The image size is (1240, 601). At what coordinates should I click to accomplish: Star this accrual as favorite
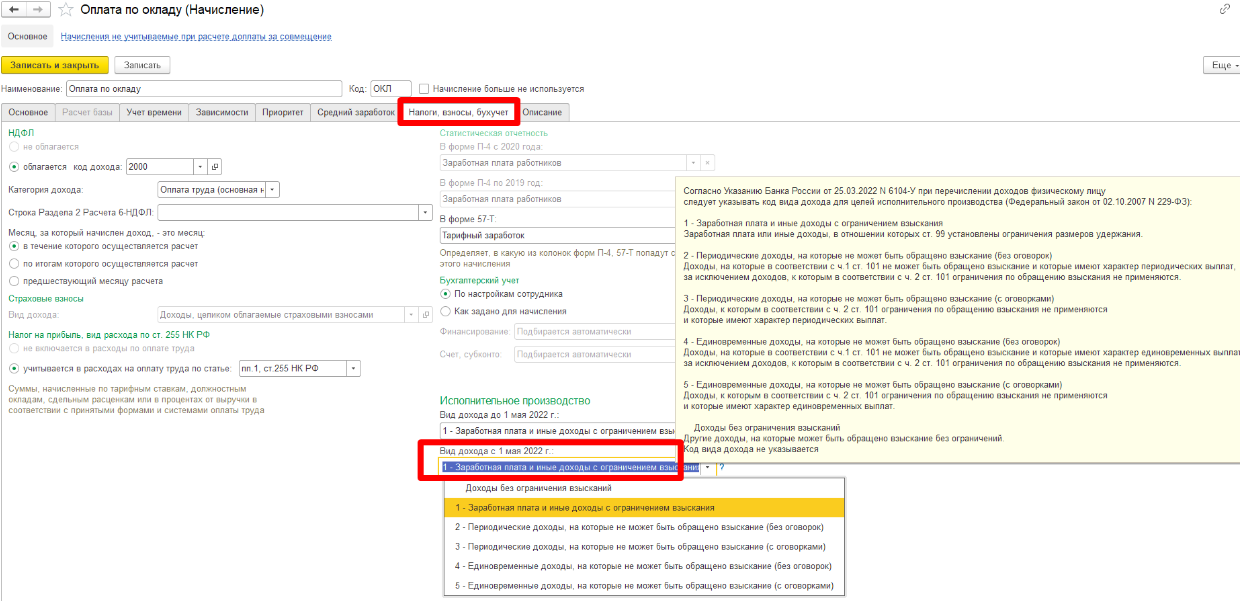pyautogui.click(x=66, y=10)
